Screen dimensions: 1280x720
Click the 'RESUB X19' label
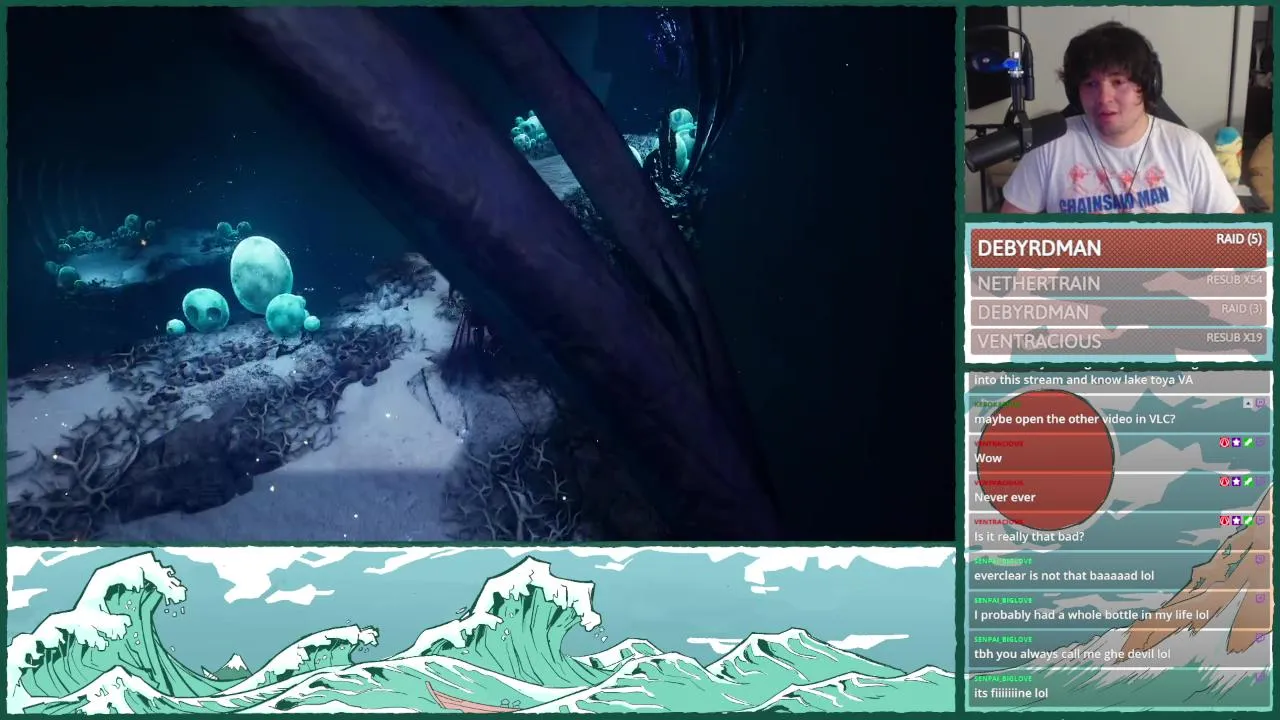click(x=1234, y=338)
